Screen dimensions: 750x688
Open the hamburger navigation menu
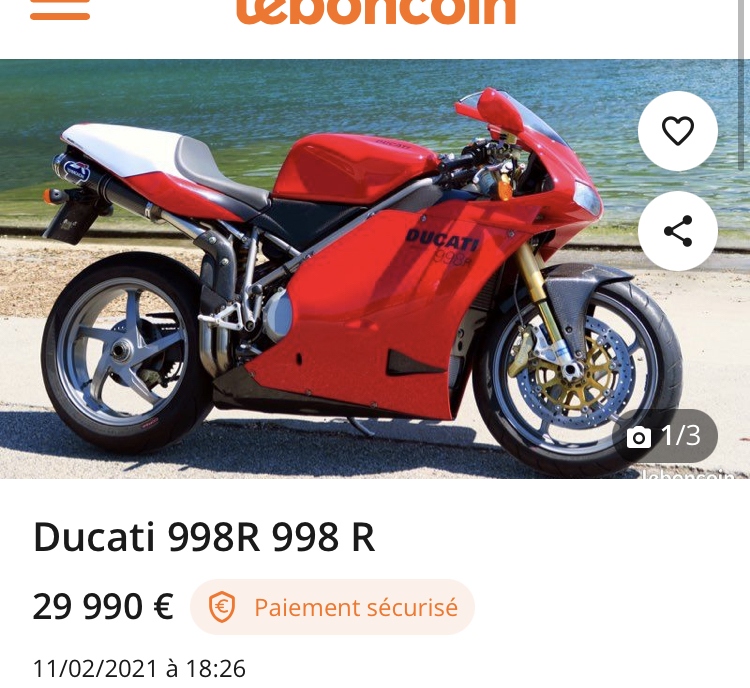pyautogui.click(x=60, y=9)
